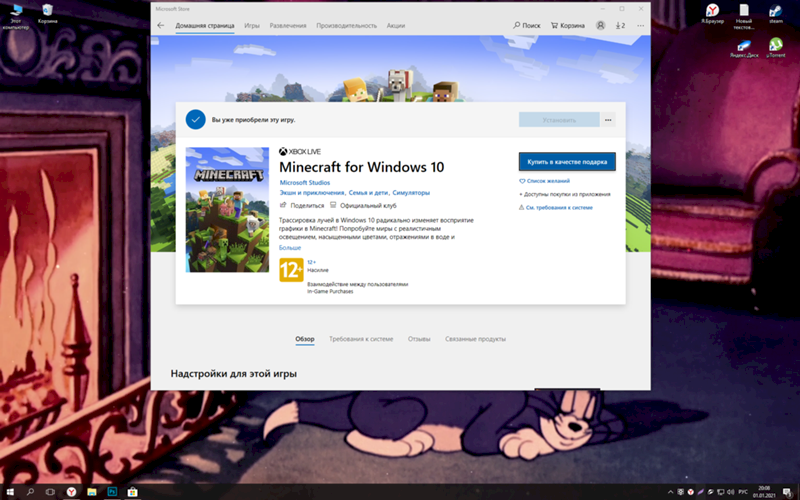Viewport: 800px width, 500px height.
Task: Open the Корзина recycle bin desktop icon
Action: point(47,14)
